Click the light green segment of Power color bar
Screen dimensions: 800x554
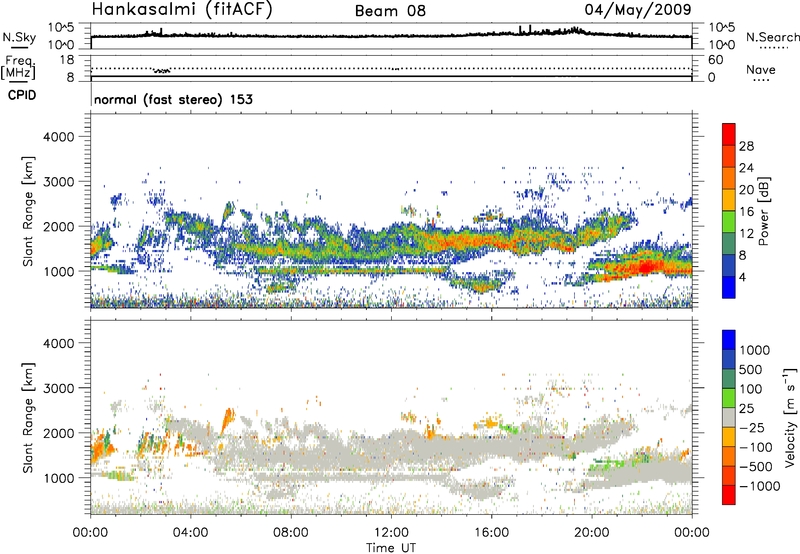(729, 222)
